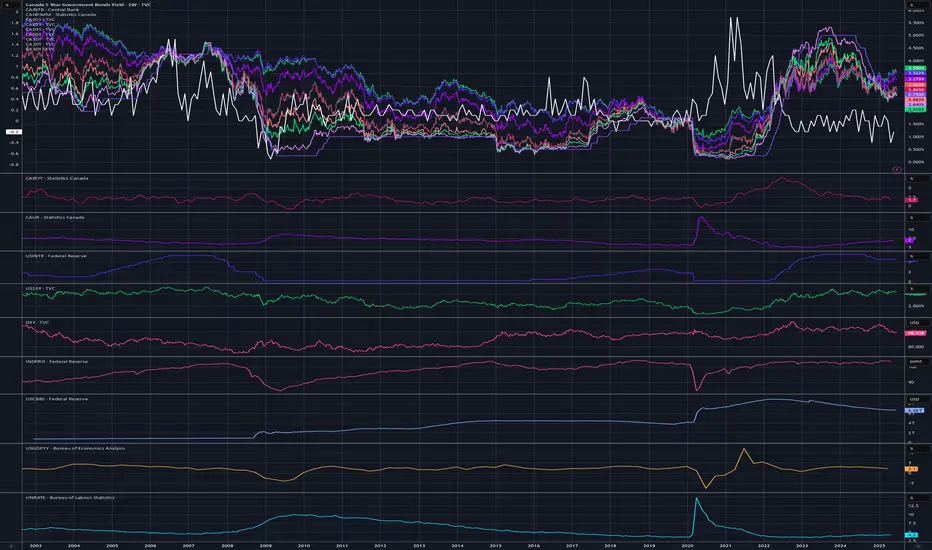Click the 2020 year label on time axis
932x550 pixels.
[687, 545]
